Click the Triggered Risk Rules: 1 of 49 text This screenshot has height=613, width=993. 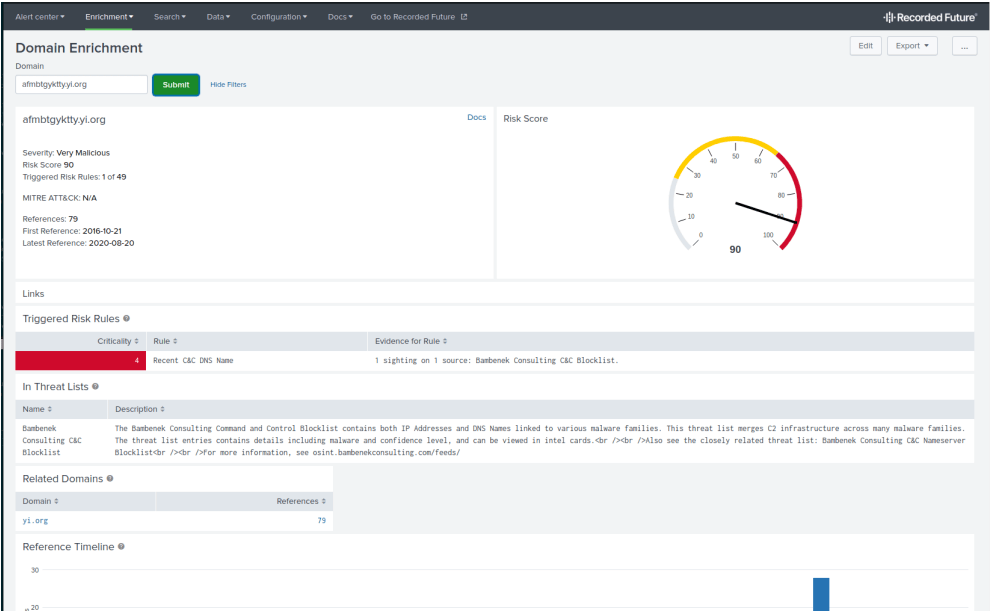(74, 177)
